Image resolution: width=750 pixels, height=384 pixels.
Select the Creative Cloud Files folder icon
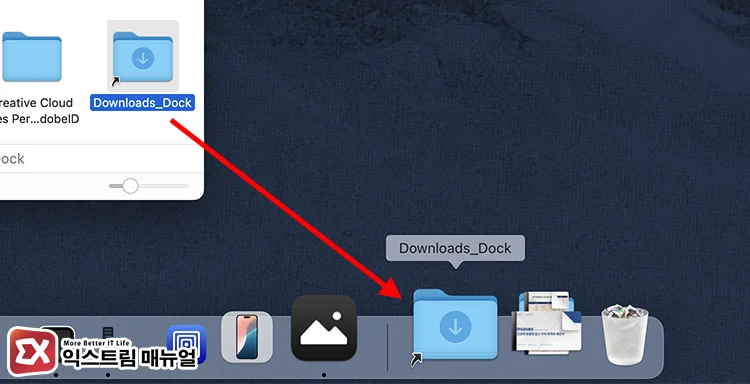32,56
